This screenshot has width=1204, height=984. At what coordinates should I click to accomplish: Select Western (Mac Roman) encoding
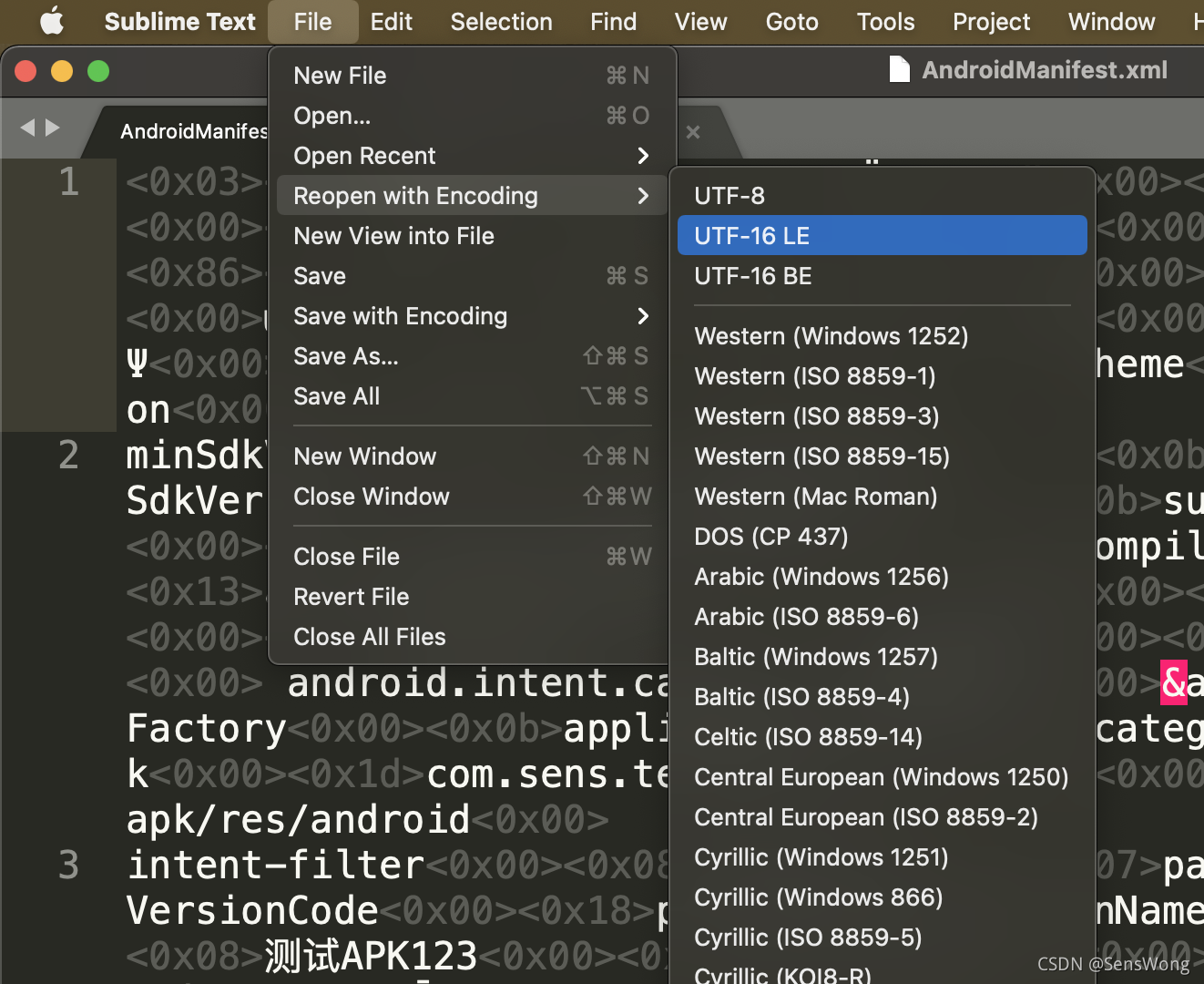point(883,497)
